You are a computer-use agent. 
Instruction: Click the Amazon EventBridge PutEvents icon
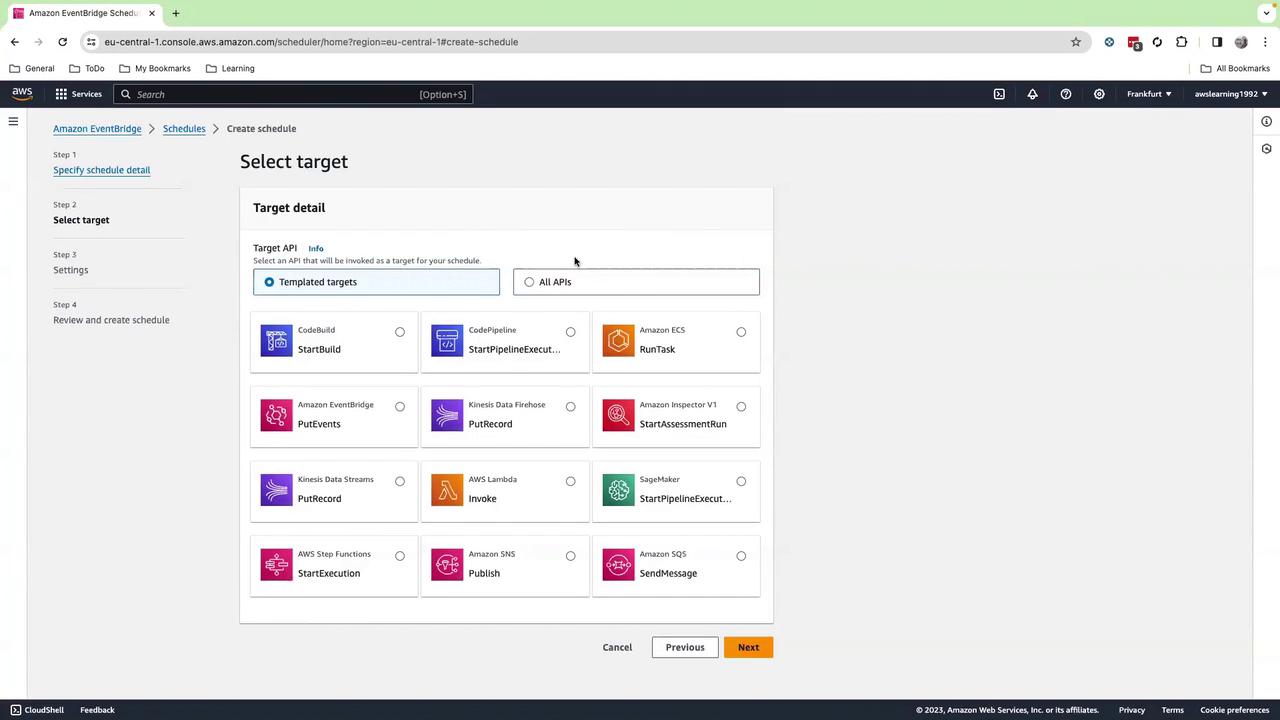click(277, 415)
